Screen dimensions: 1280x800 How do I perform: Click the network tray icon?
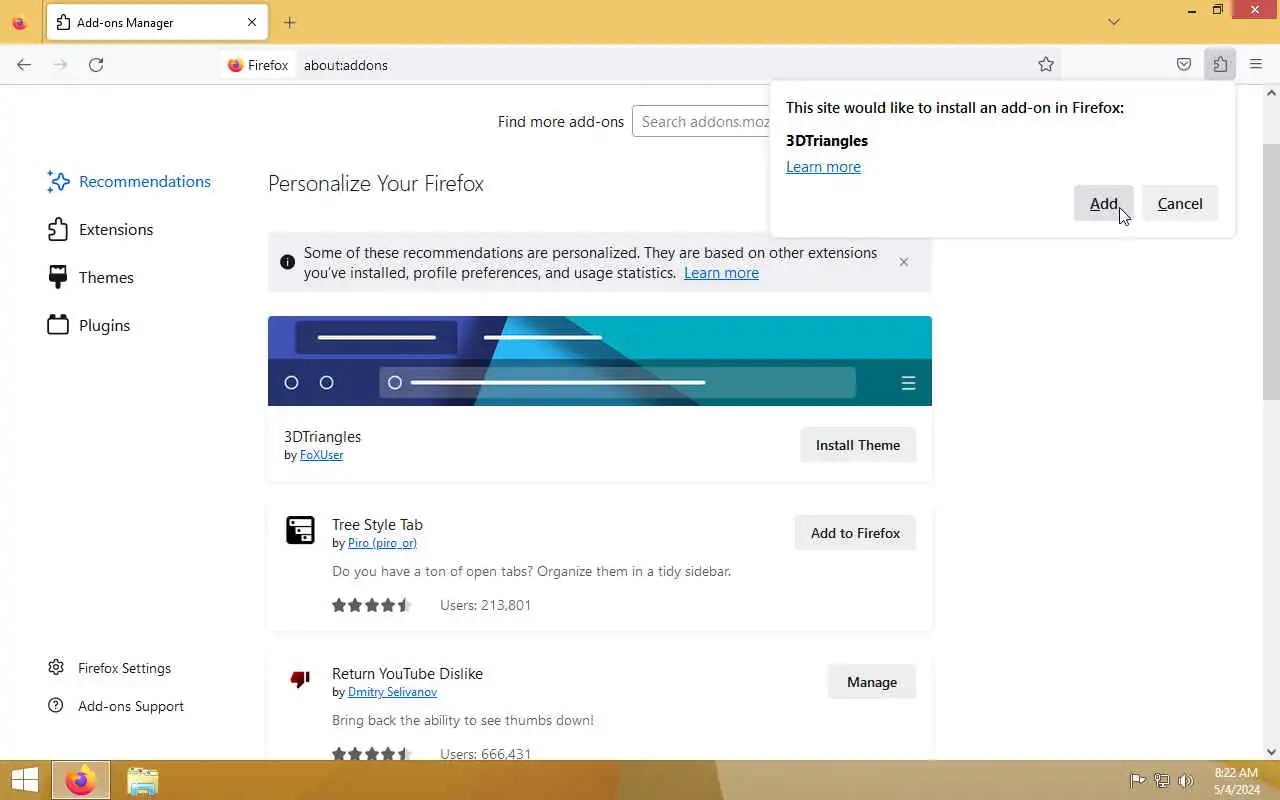coord(1161,781)
